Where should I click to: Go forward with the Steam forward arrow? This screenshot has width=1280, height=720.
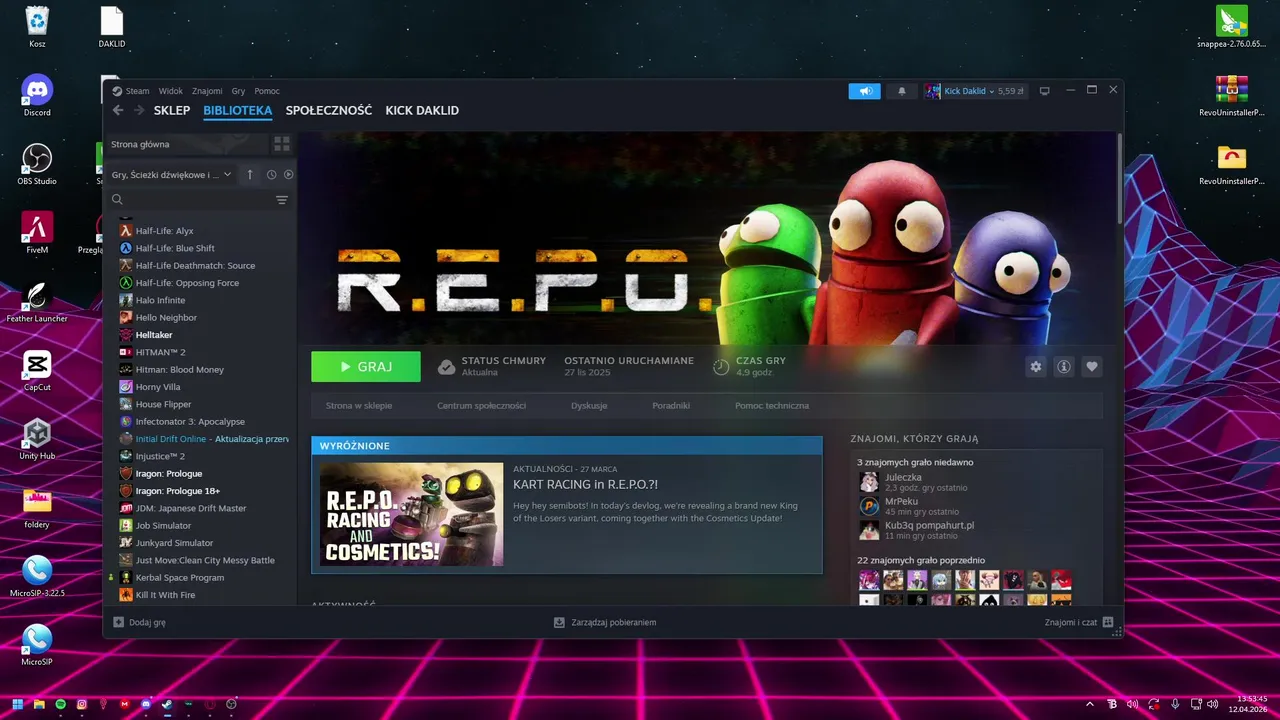pyautogui.click(x=139, y=110)
